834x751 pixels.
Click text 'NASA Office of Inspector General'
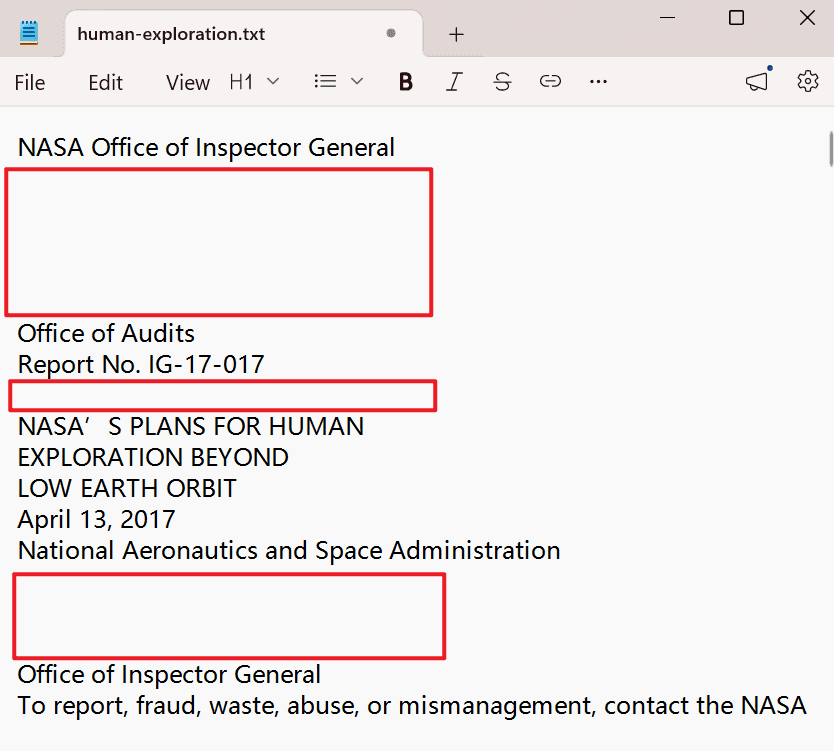point(206,147)
